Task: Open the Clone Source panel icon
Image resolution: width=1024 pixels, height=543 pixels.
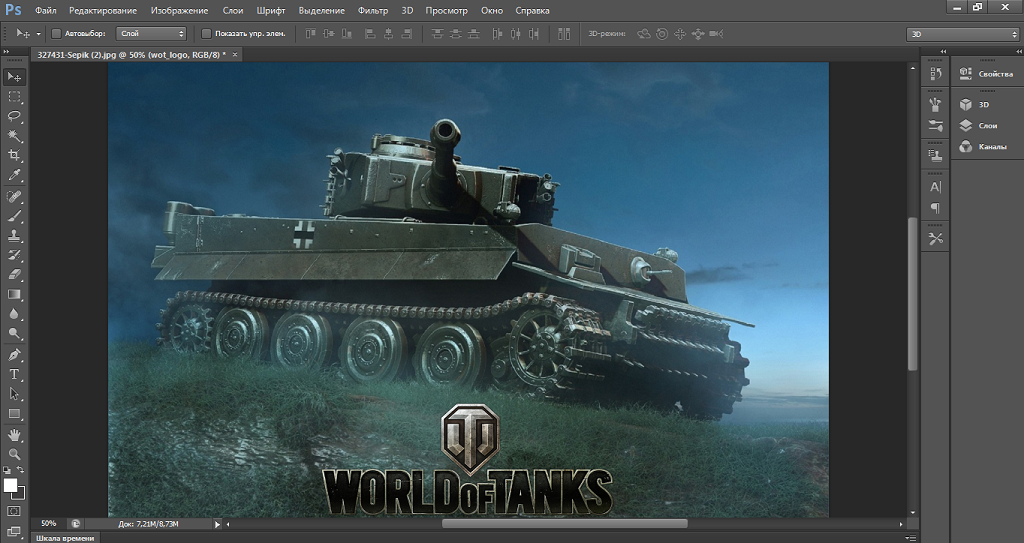Action: (935, 156)
